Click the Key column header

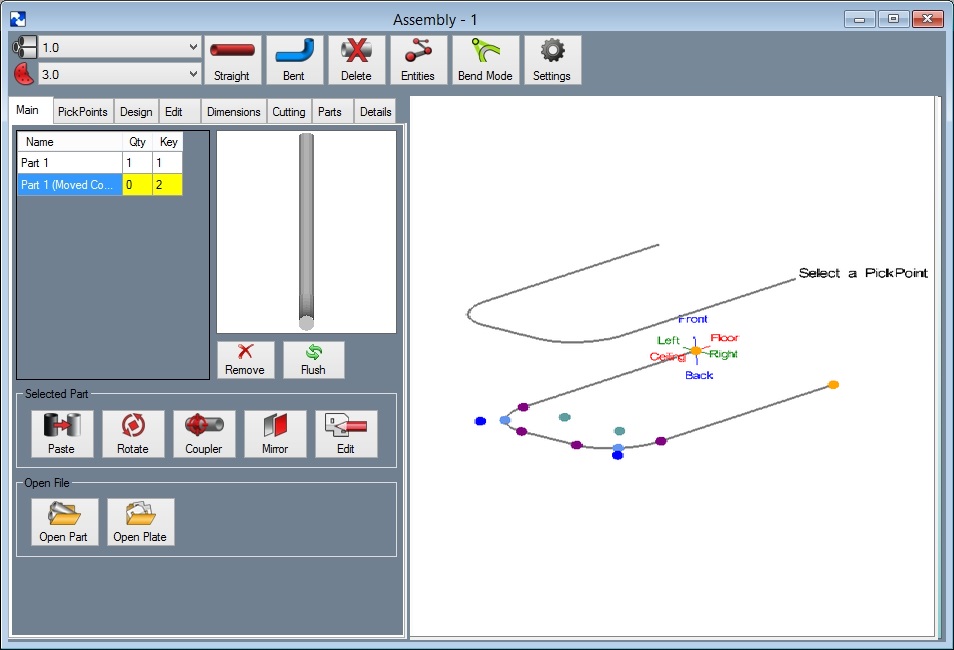168,142
